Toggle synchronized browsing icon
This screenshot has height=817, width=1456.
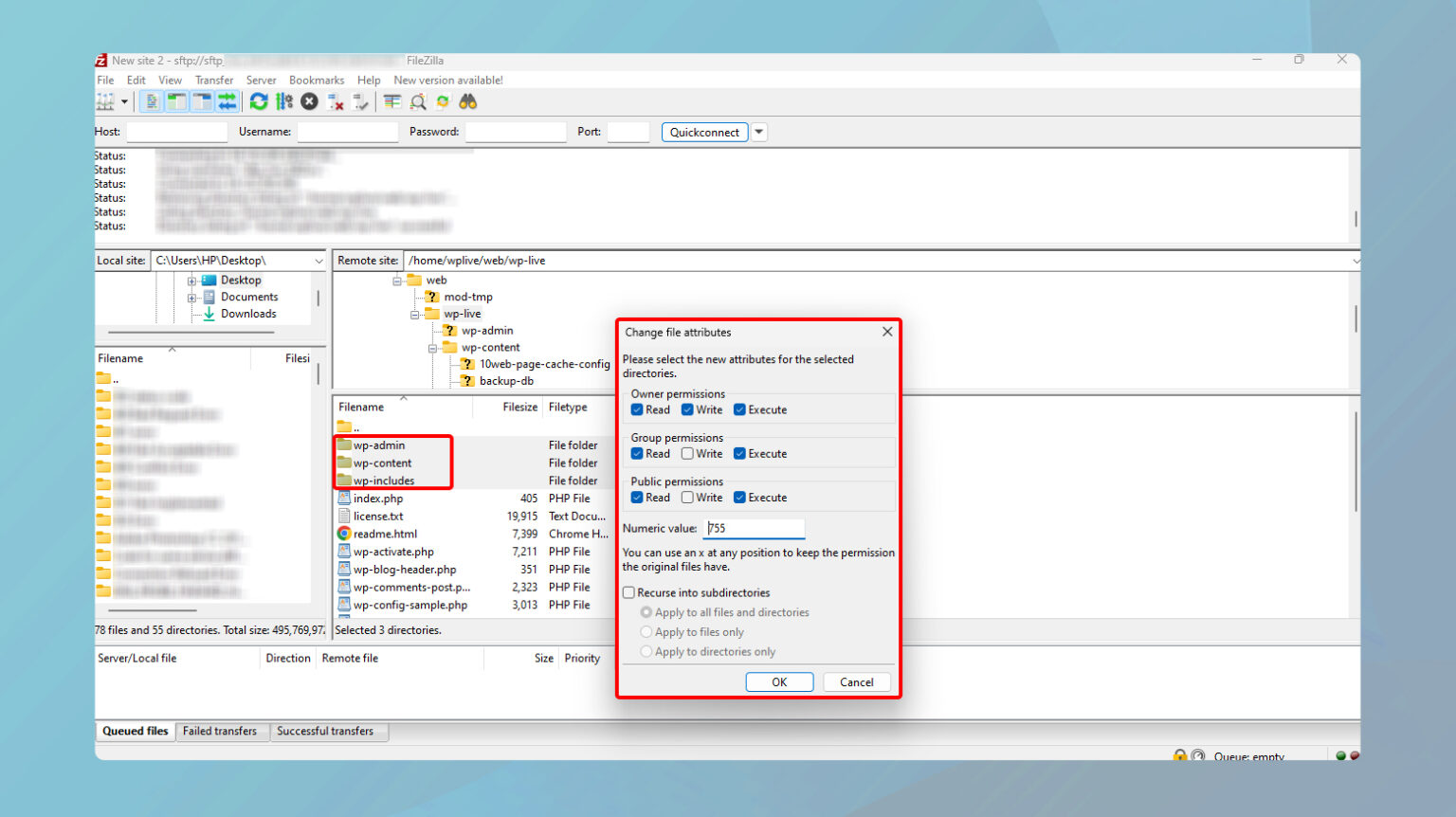click(x=442, y=102)
